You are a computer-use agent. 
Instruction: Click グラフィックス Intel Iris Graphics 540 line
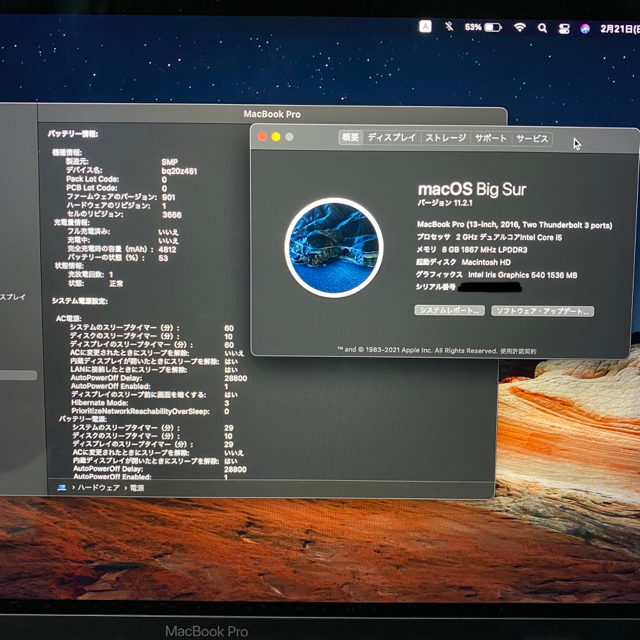pos(496,275)
